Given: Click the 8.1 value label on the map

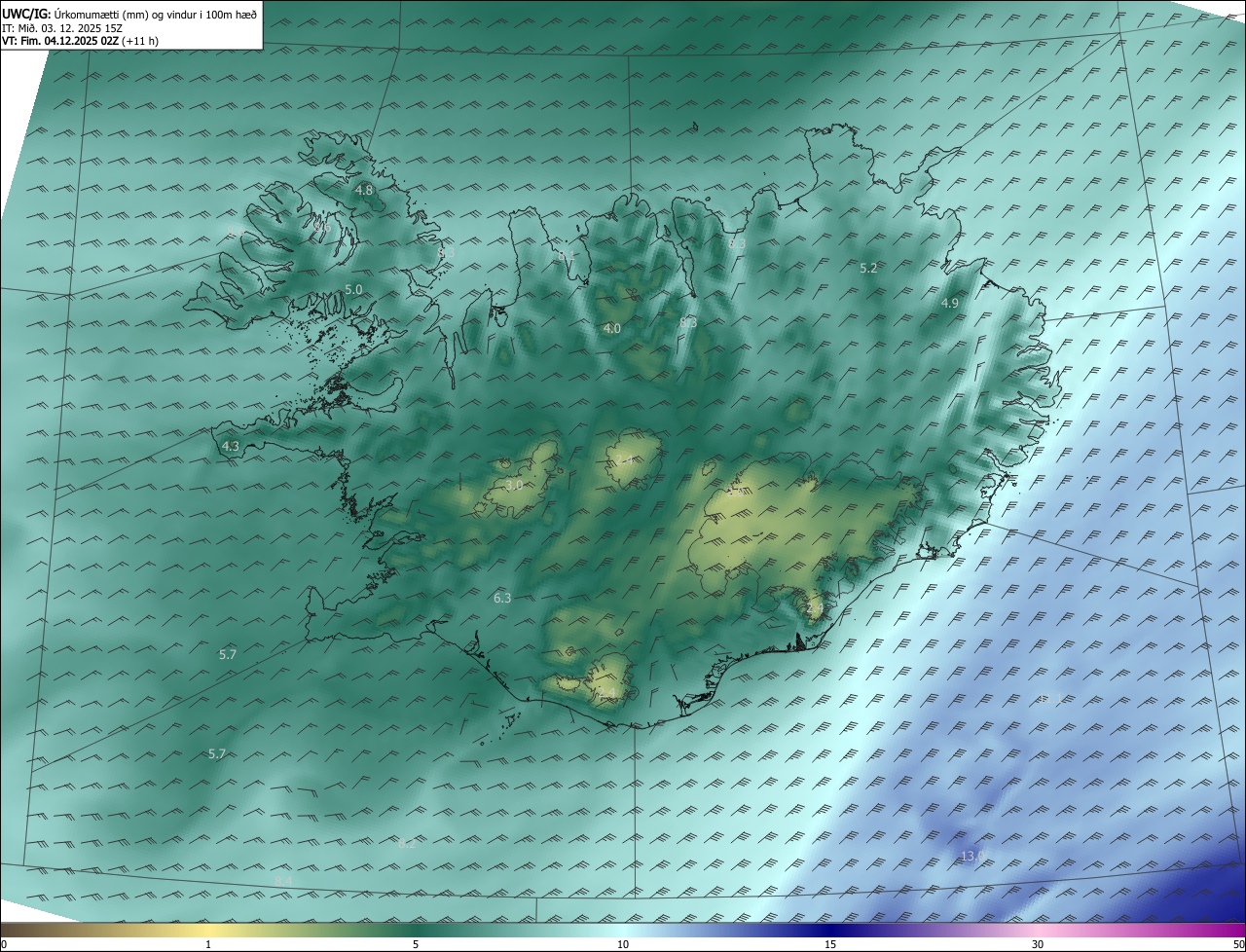Looking at the screenshot, I should 566,256.
